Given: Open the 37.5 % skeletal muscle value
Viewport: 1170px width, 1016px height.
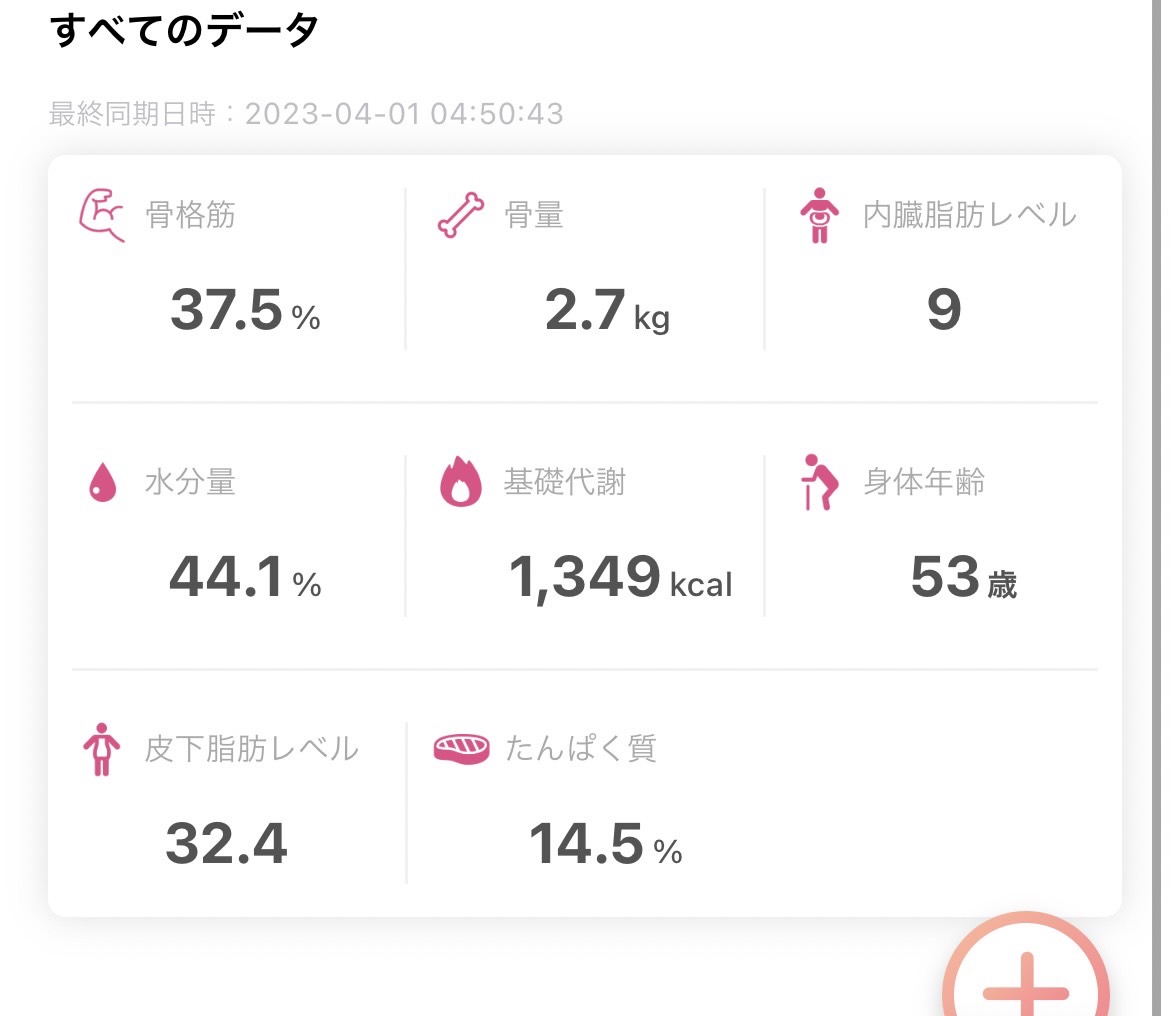Looking at the screenshot, I should (x=245, y=310).
